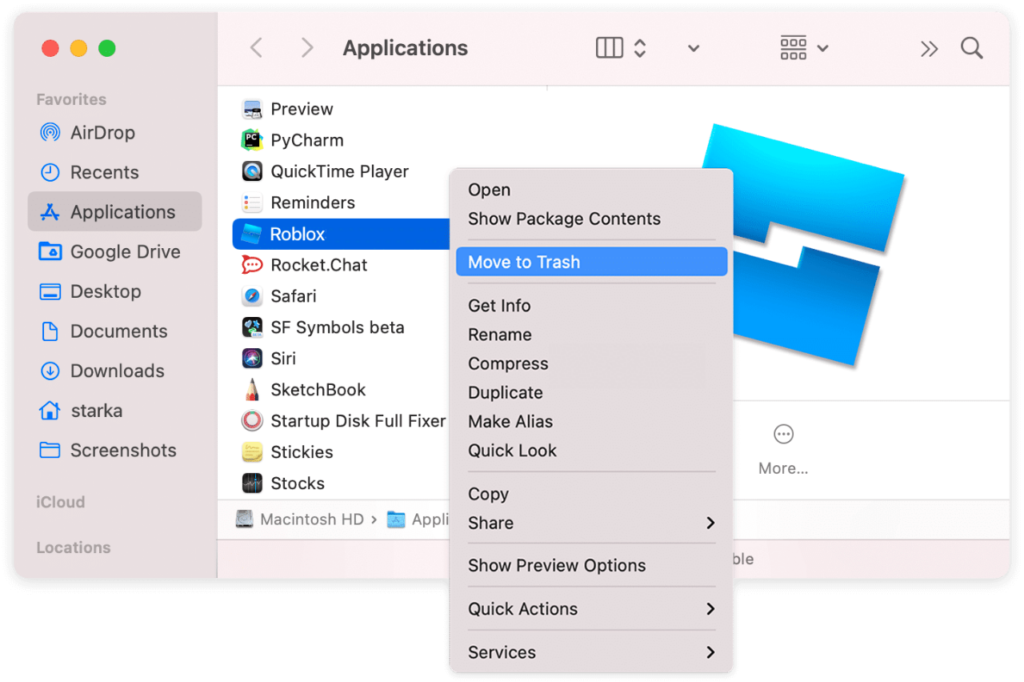Click the Recents clock icon

tap(50, 172)
